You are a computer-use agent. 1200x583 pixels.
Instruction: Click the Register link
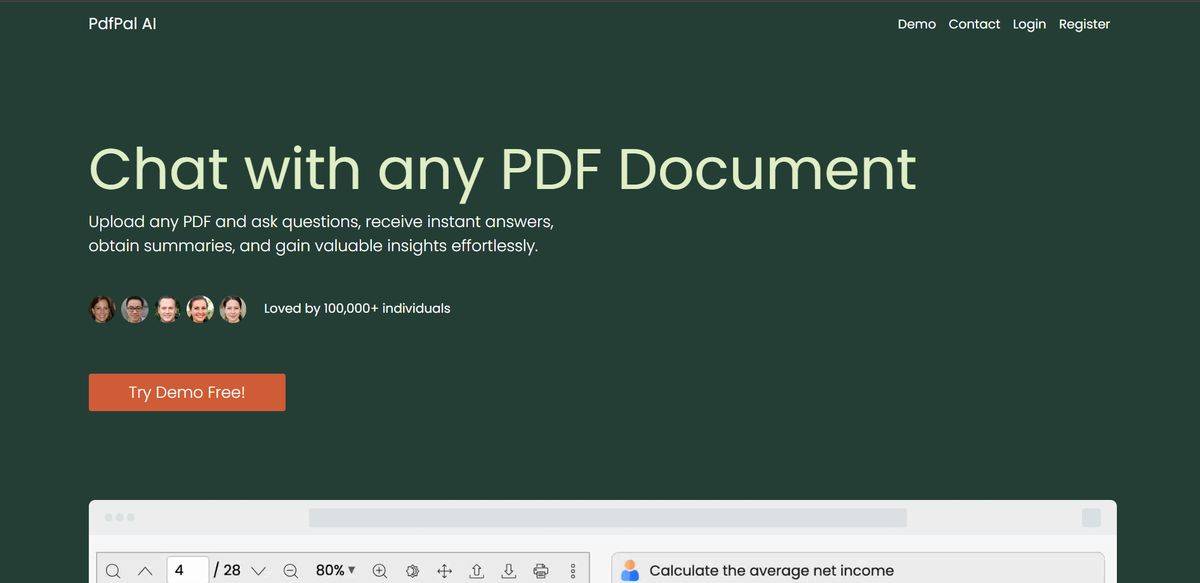click(x=1084, y=24)
